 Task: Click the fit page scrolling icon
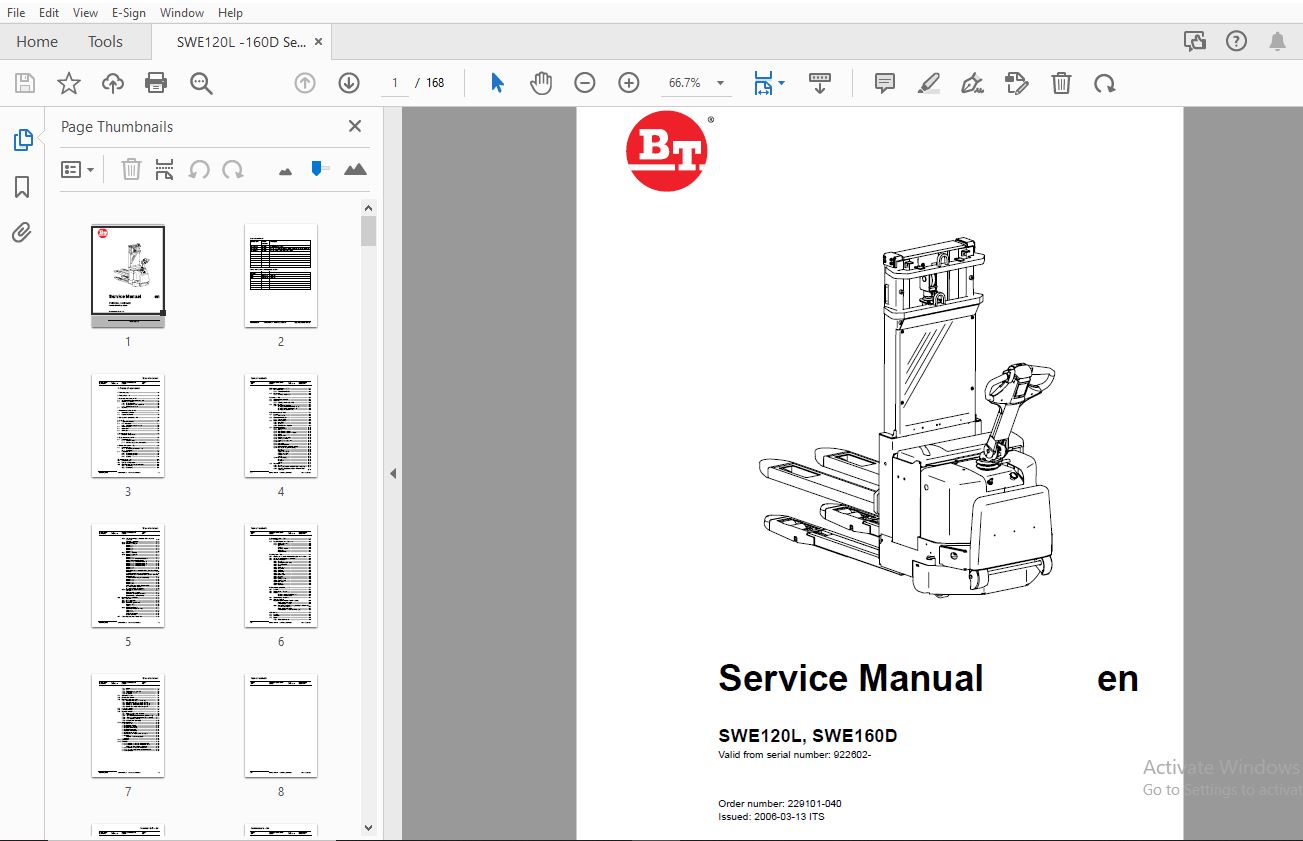(763, 83)
